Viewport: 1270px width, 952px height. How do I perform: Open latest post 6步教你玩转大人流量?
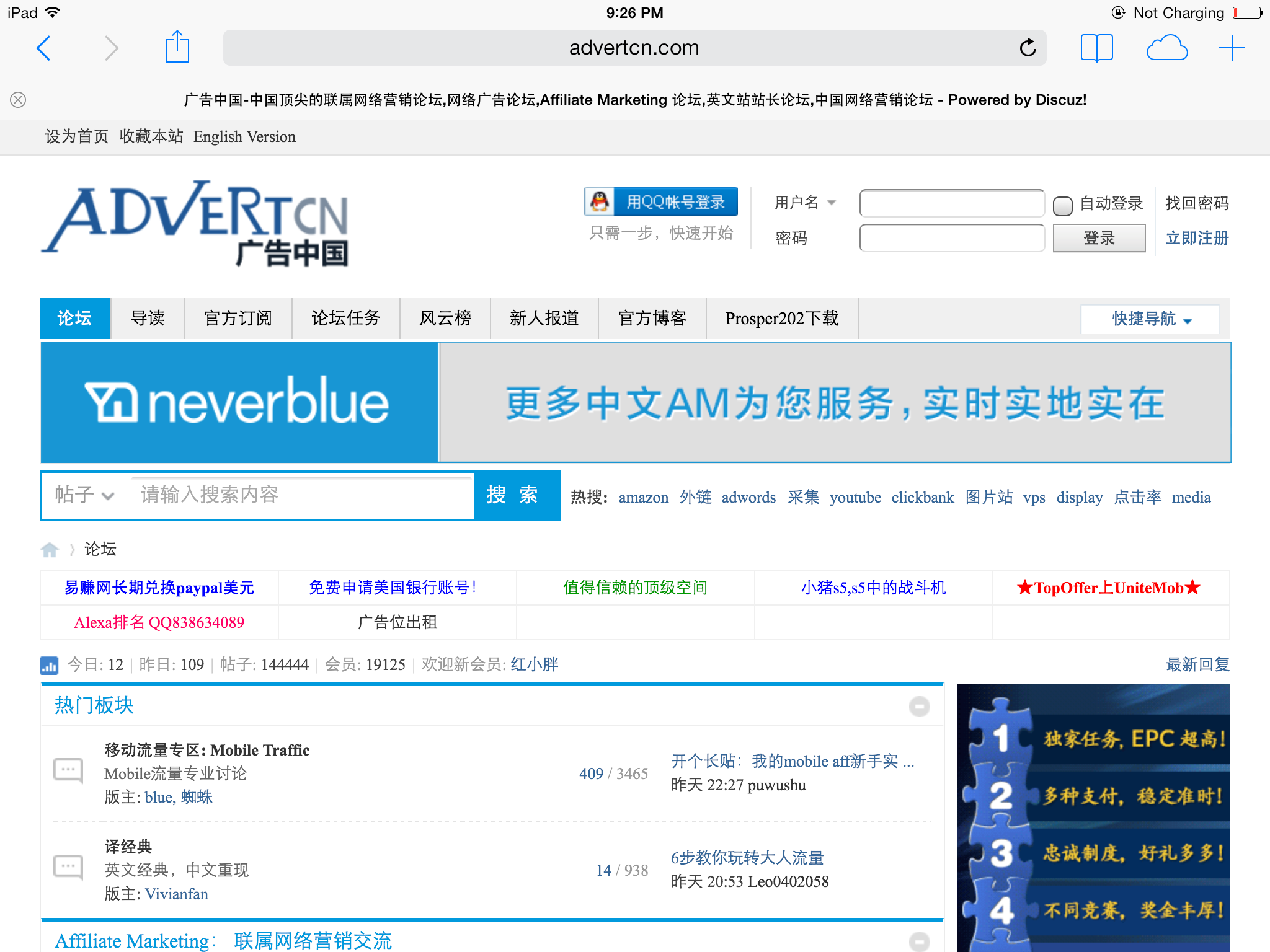coord(747,858)
